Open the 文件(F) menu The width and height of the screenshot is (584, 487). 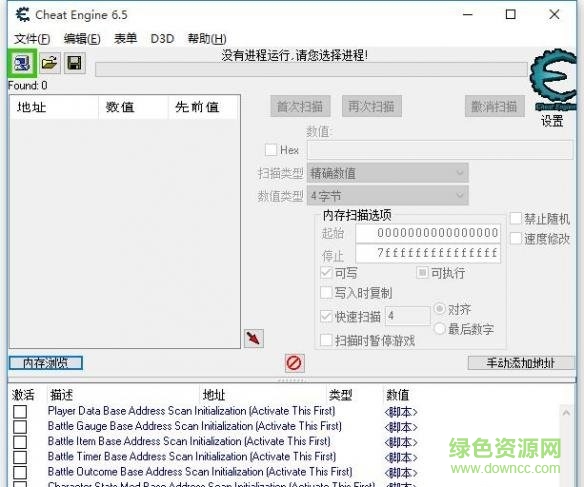32,39
